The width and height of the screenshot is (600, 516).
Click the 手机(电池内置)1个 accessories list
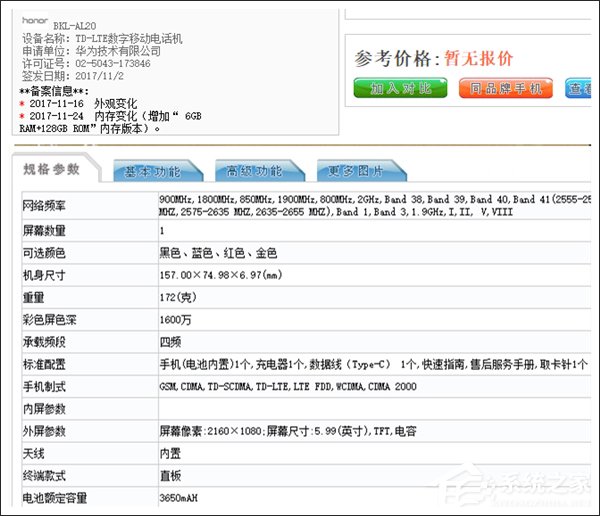click(x=373, y=364)
